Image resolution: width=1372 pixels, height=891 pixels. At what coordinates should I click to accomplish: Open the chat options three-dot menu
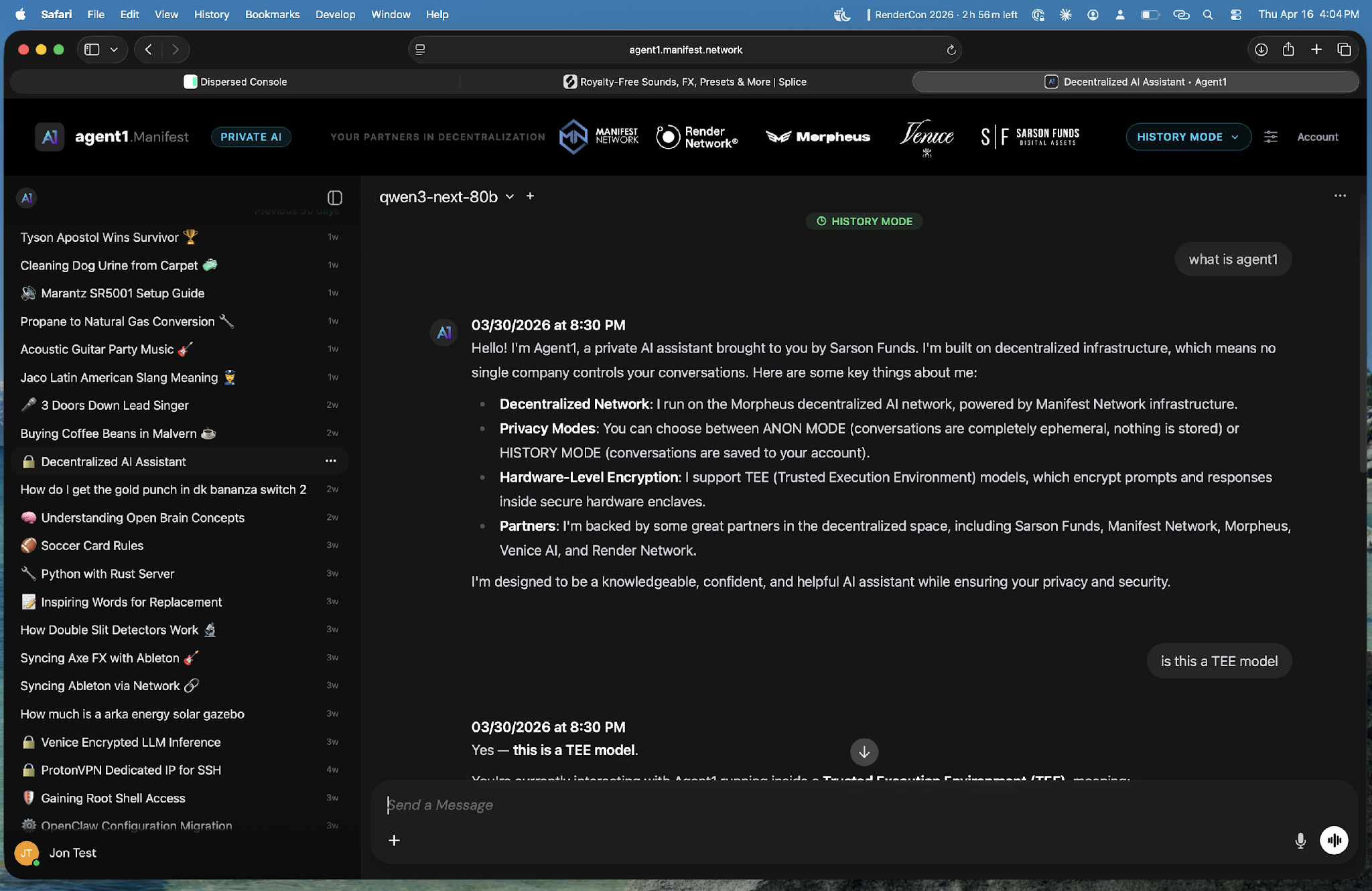(1340, 196)
